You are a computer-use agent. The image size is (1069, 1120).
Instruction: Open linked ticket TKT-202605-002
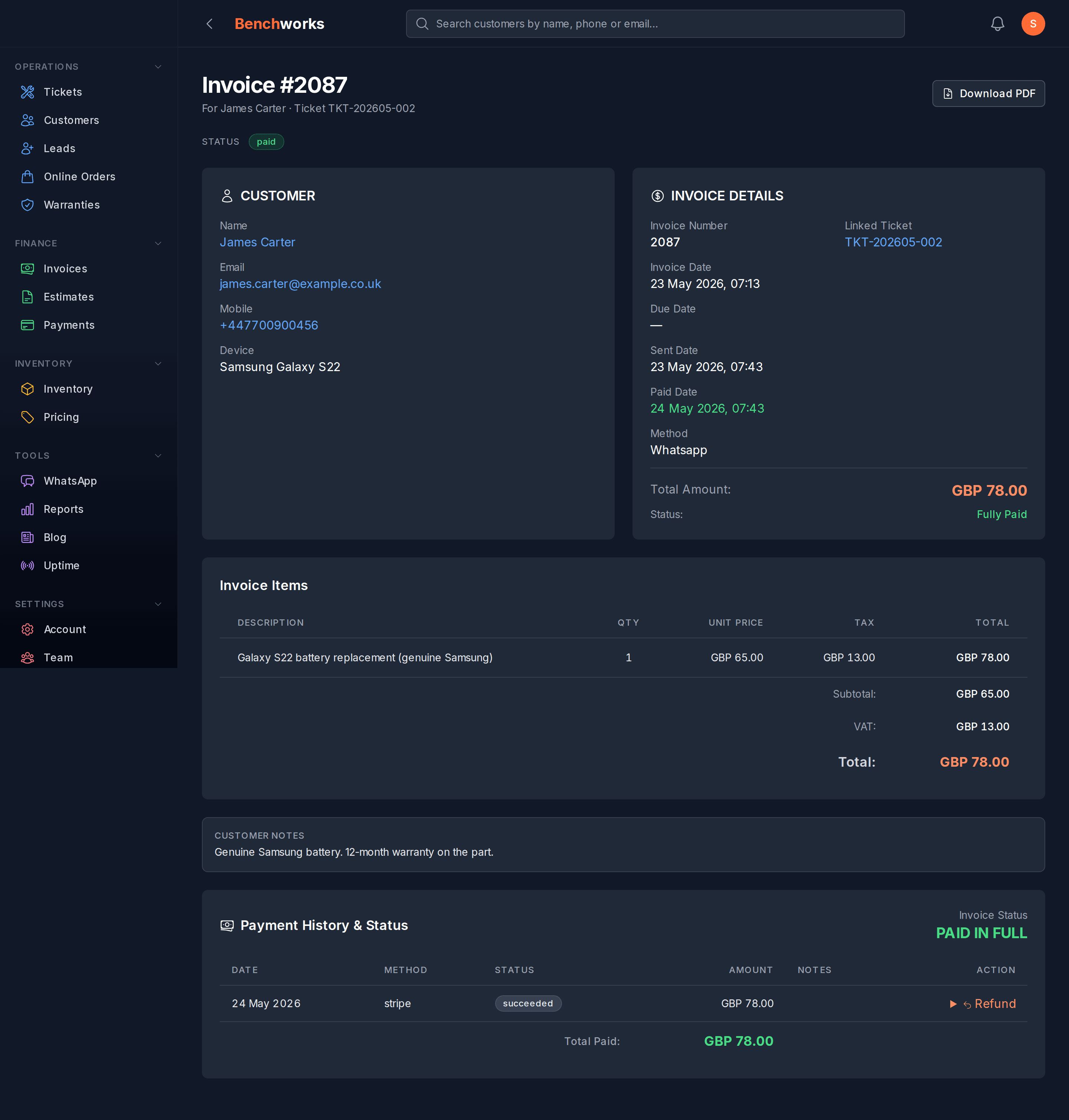pos(893,242)
